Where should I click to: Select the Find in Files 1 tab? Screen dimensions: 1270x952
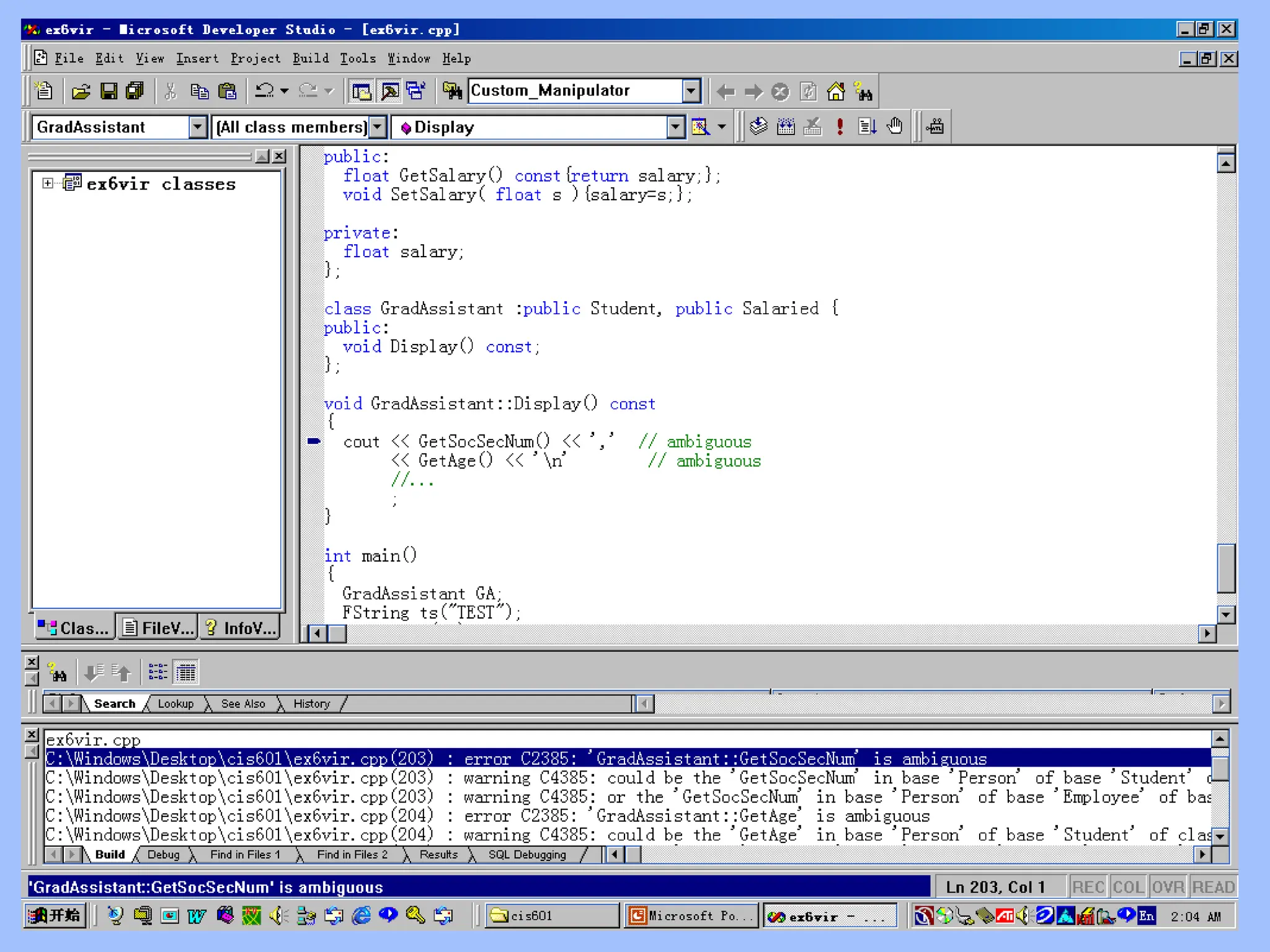click(x=245, y=855)
